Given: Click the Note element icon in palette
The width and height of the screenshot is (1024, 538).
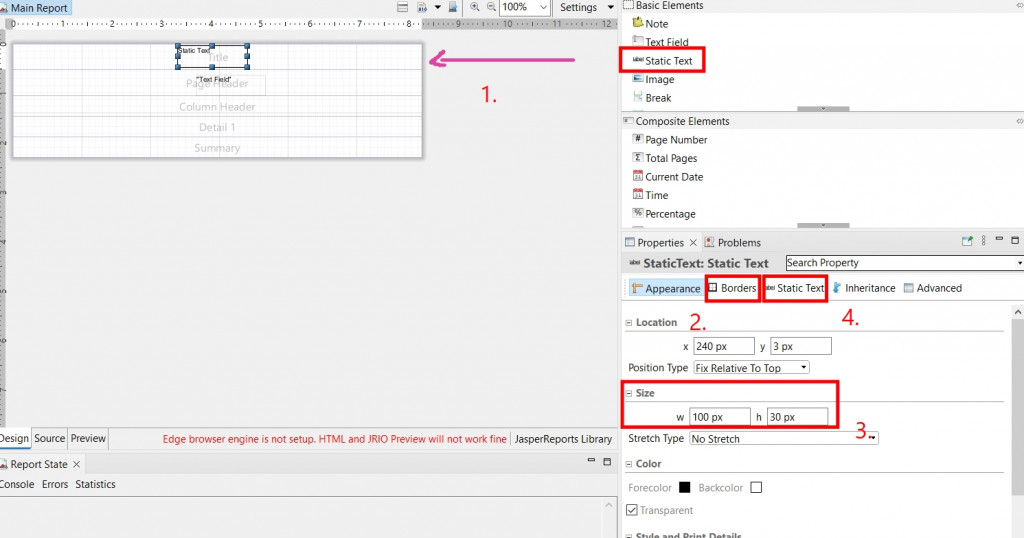Looking at the screenshot, I should point(638,23).
